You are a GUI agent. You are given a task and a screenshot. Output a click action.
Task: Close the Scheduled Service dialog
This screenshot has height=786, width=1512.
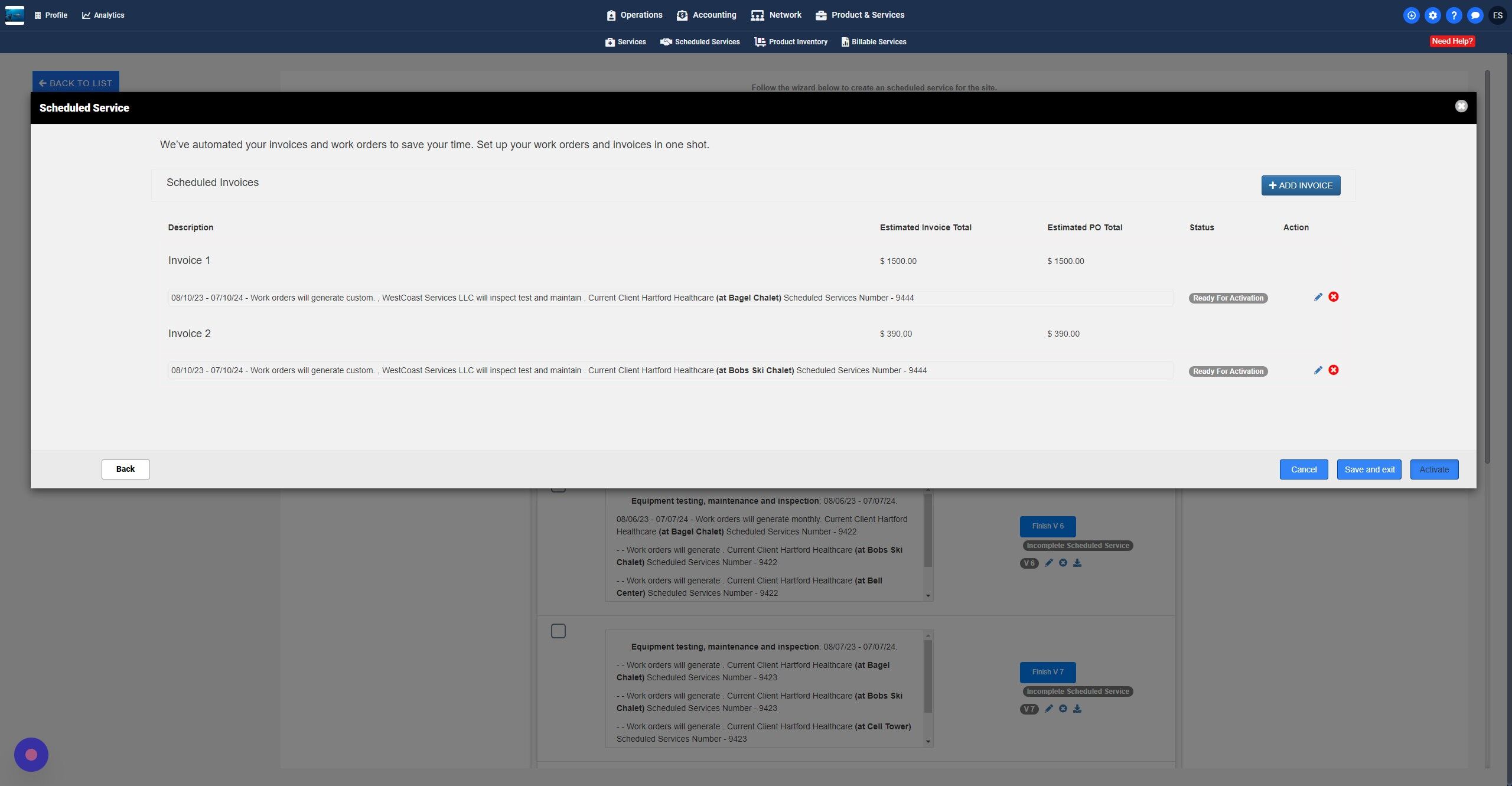pyautogui.click(x=1461, y=106)
